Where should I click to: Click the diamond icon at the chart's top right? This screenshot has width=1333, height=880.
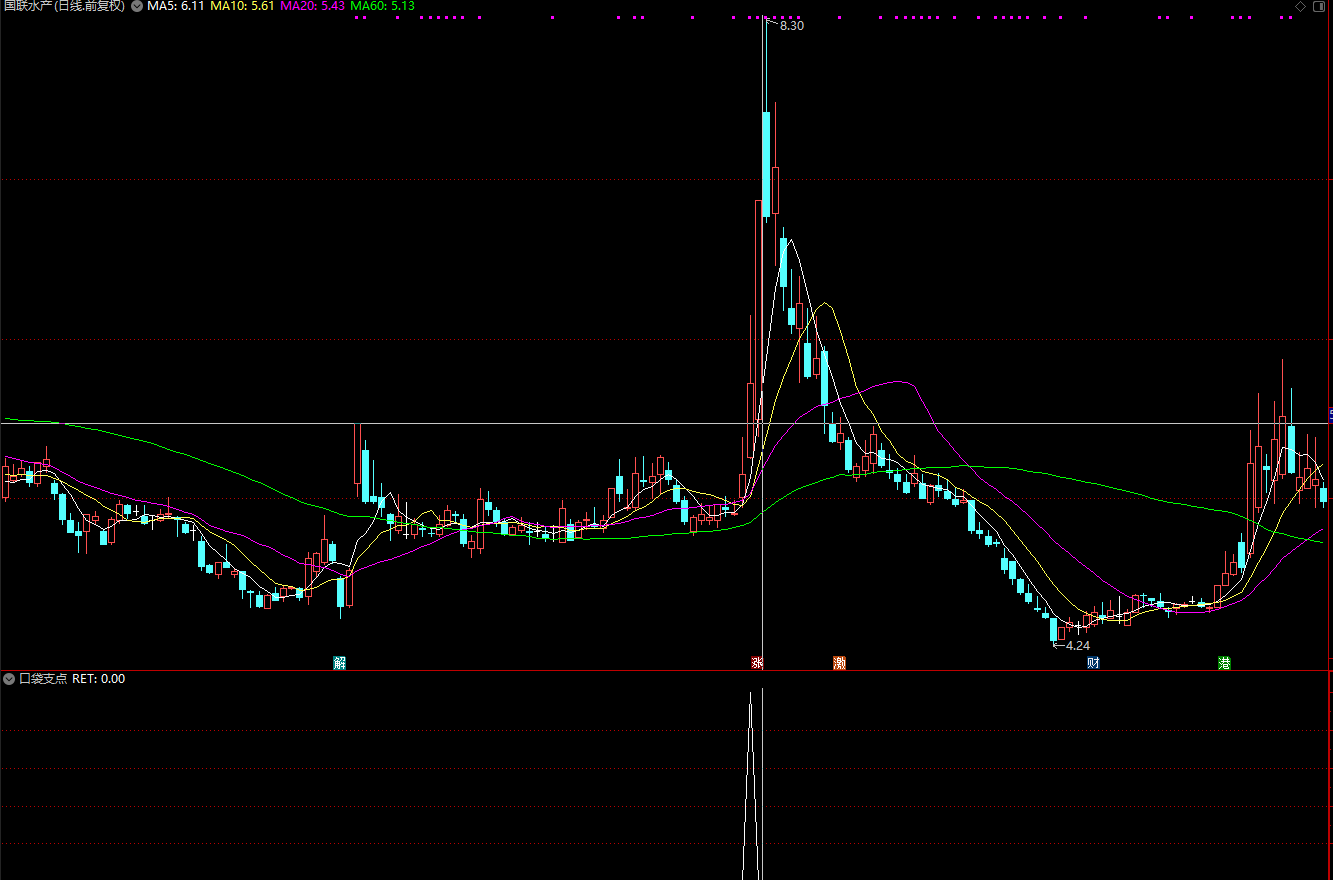[1300, 6]
